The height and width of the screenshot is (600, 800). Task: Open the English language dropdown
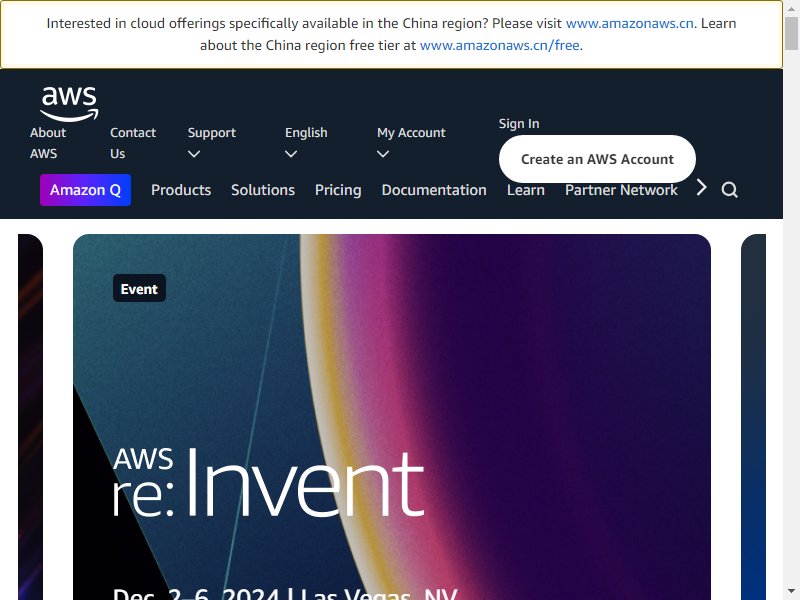pyautogui.click(x=306, y=143)
